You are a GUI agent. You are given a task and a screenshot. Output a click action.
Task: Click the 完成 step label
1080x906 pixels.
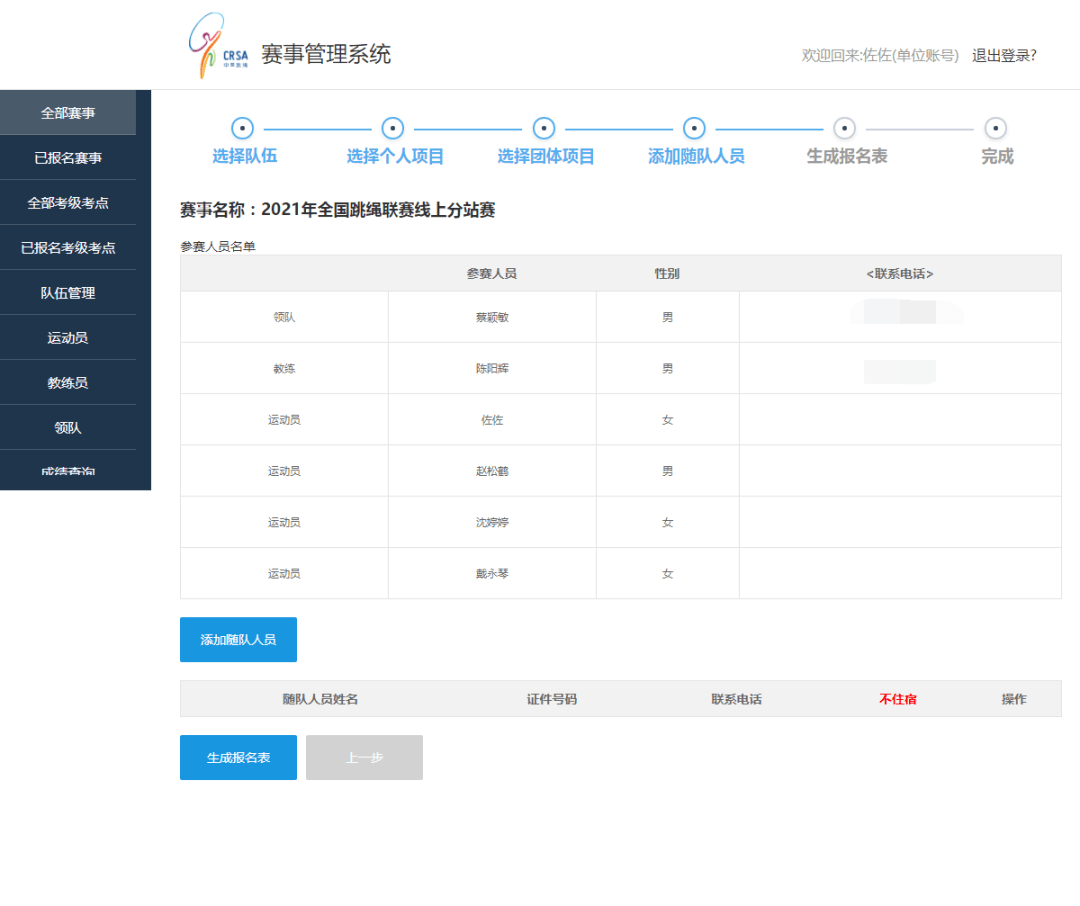click(997, 156)
